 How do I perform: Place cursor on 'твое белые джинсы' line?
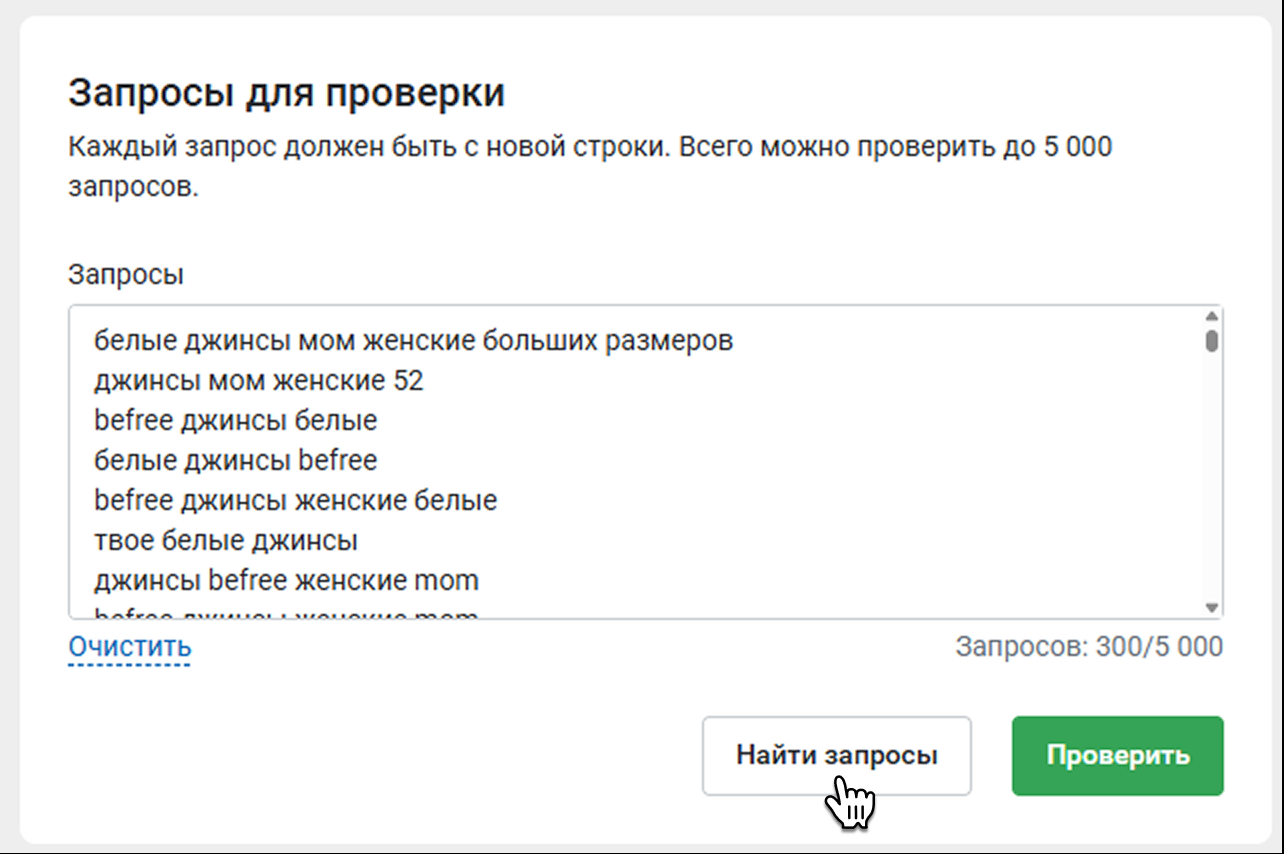(x=226, y=541)
